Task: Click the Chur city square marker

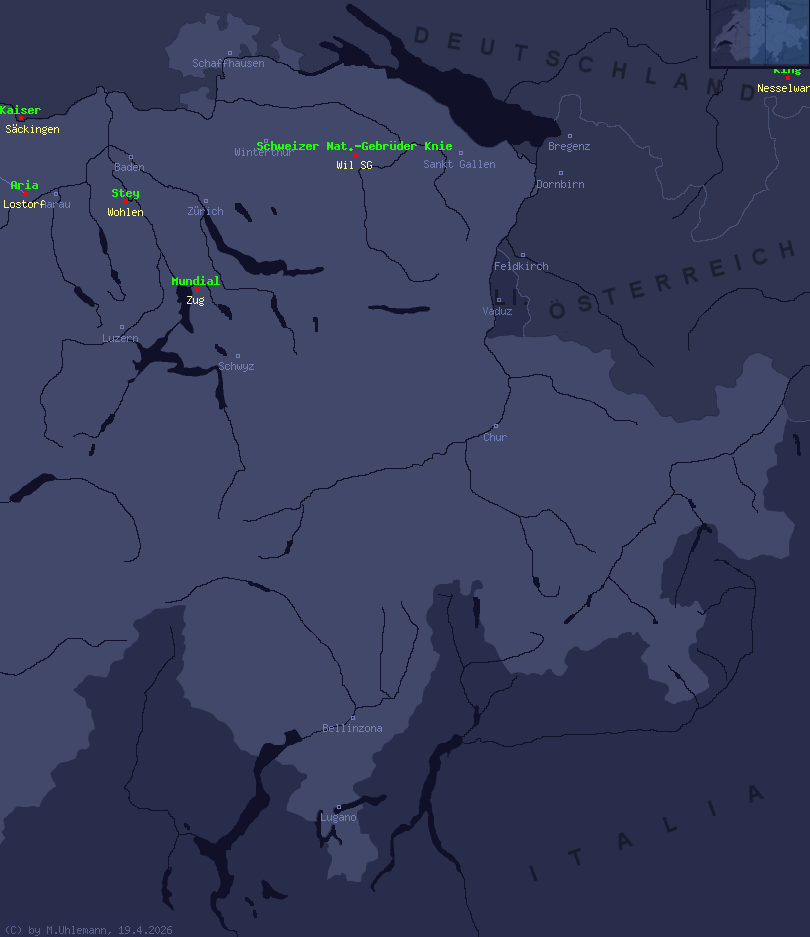Action: coord(495,426)
